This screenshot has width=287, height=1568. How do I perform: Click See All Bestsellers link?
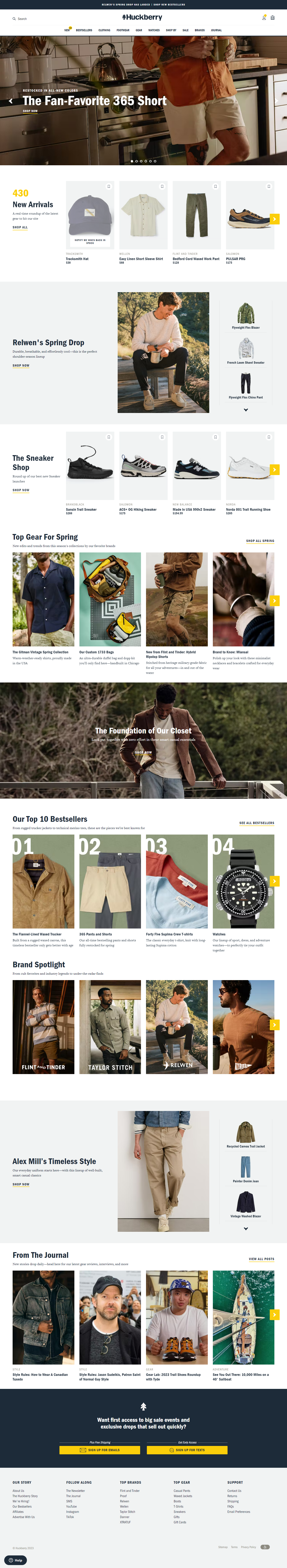tap(257, 823)
